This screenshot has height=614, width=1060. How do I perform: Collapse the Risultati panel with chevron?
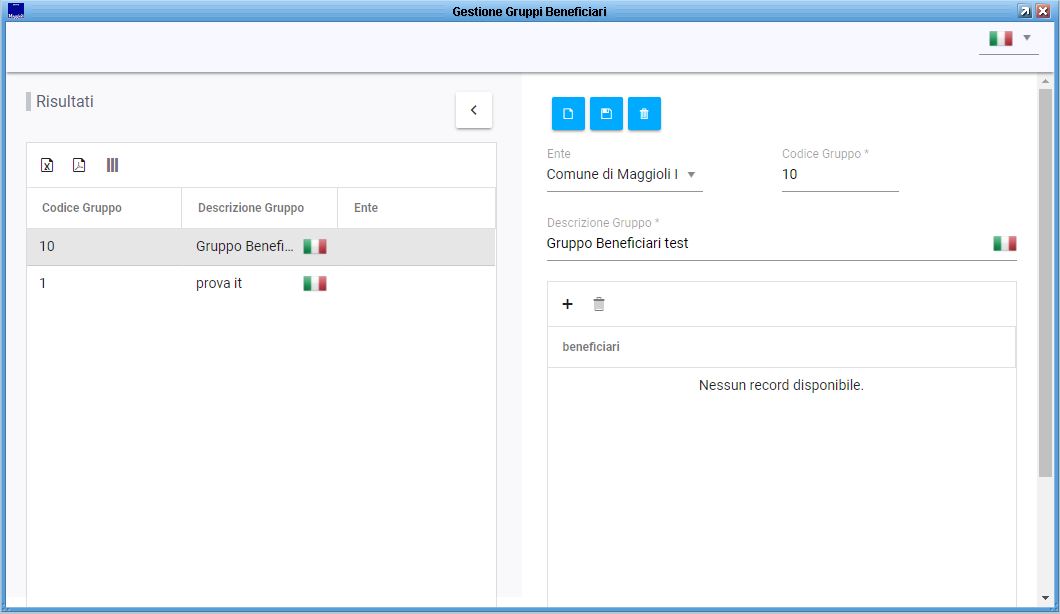[474, 110]
